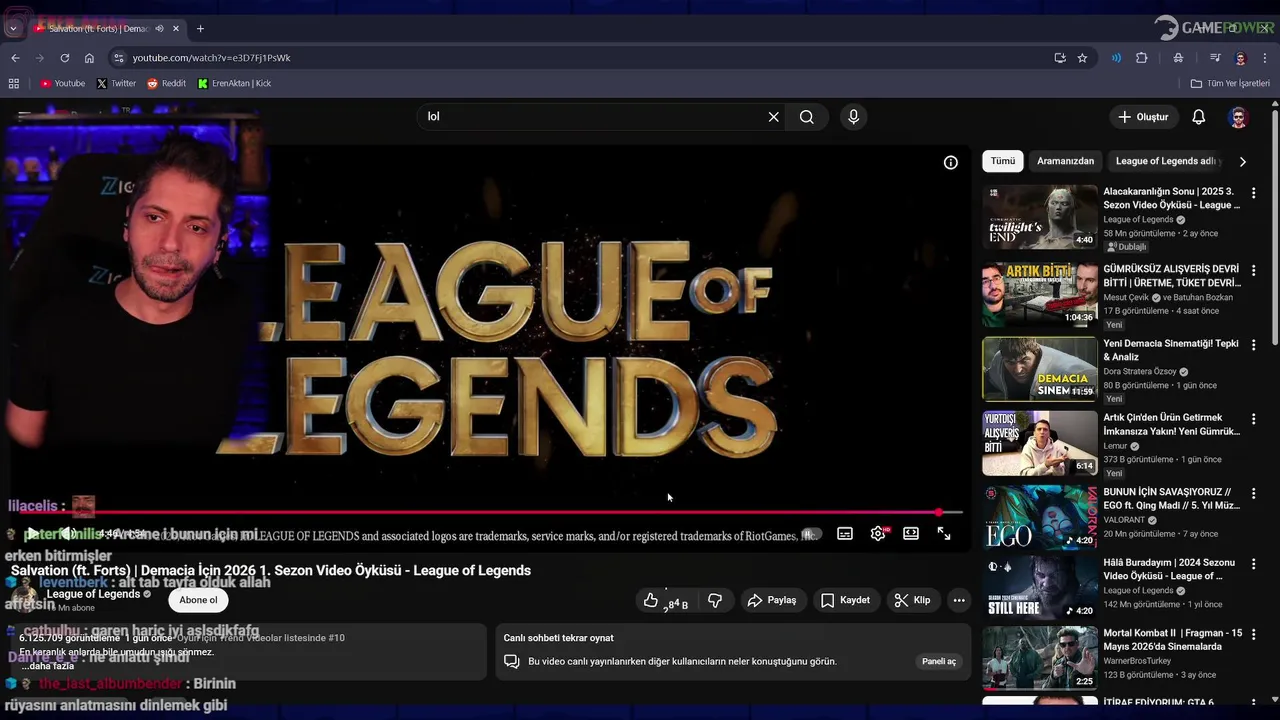Viewport: 1280px width, 720px height.
Task: Open Tüm Yer İşaretleri folder
Action: [x=1230, y=83]
